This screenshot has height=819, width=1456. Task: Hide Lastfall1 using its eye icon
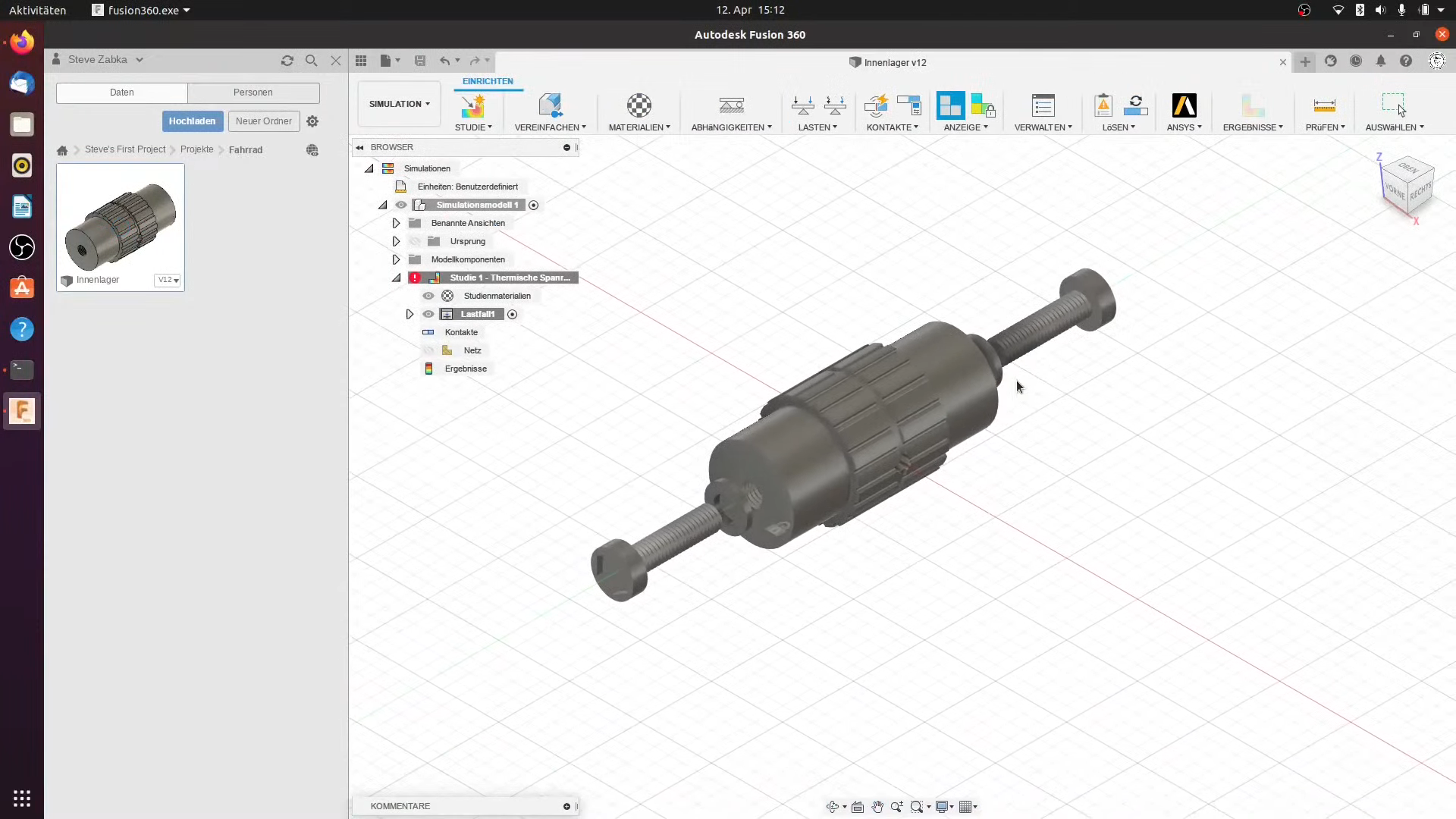click(x=428, y=314)
